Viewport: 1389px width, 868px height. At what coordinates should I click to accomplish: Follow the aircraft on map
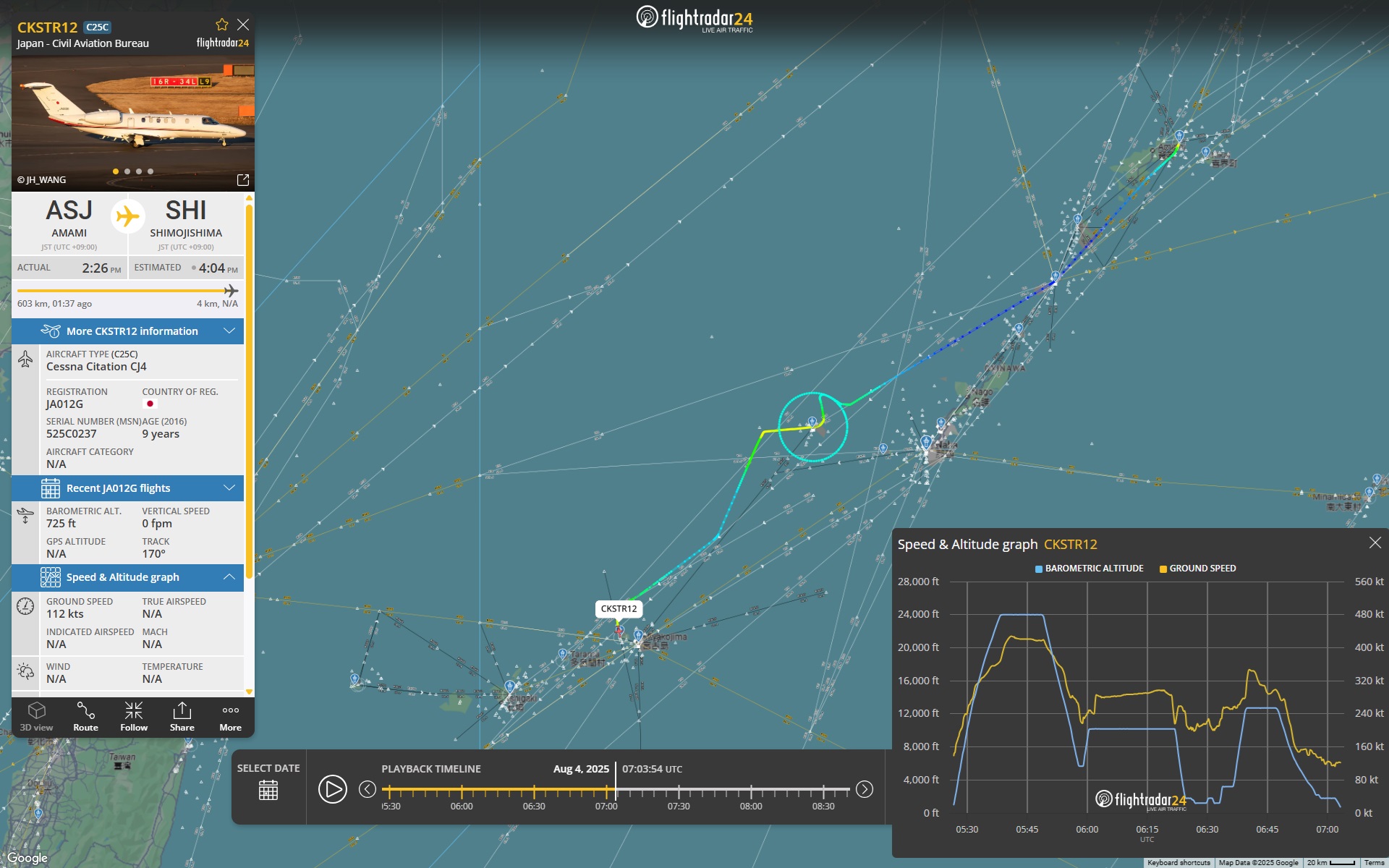[134, 716]
